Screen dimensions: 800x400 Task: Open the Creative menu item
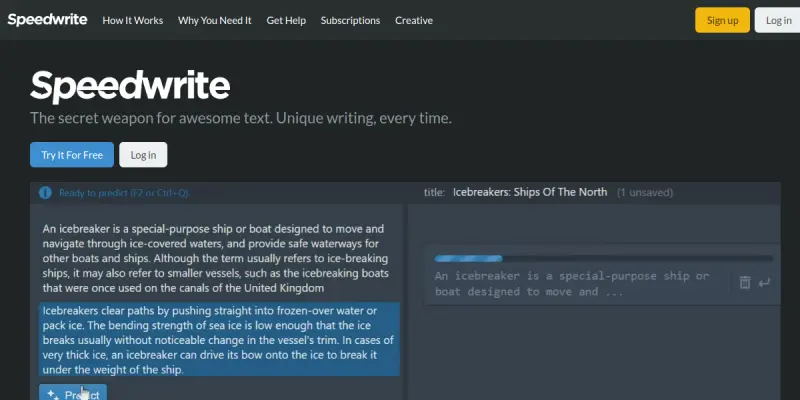[414, 20]
